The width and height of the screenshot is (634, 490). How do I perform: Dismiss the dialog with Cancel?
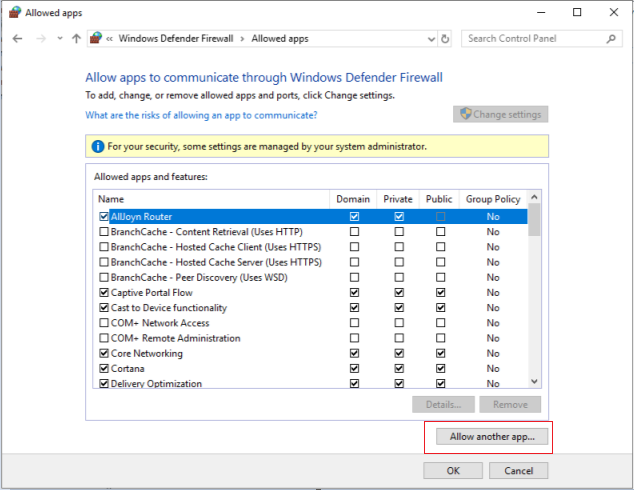click(518, 471)
